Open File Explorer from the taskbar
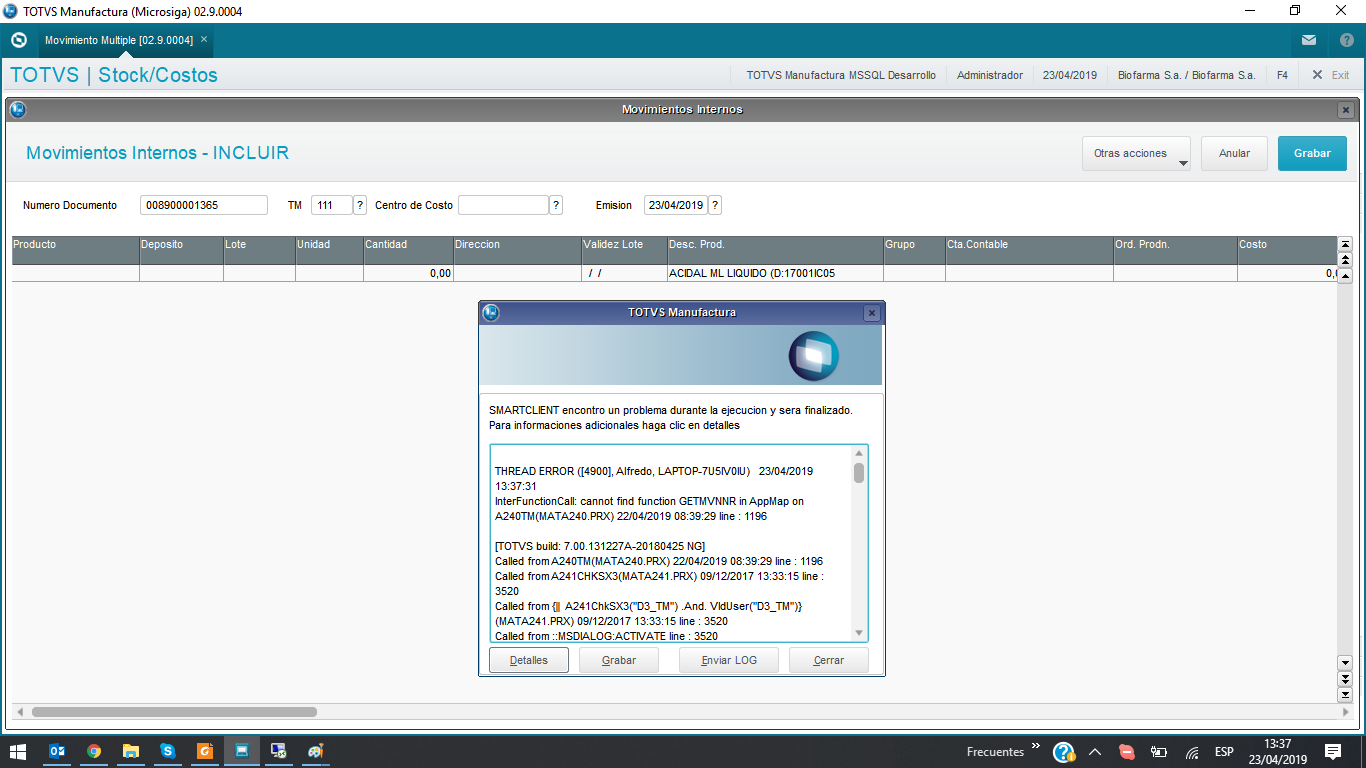The height and width of the screenshot is (768, 1366). pos(131,751)
